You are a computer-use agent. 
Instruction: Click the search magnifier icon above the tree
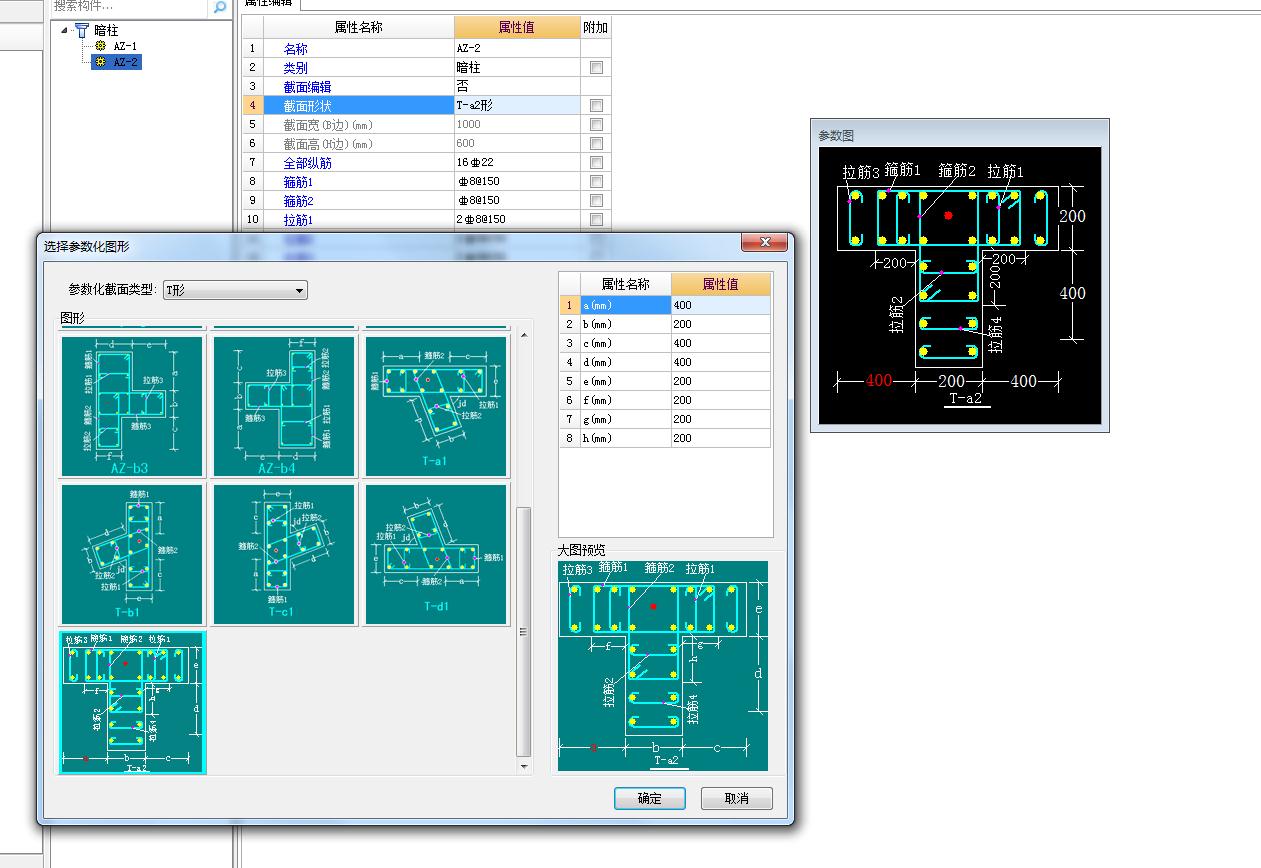pyautogui.click(x=219, y=8)
